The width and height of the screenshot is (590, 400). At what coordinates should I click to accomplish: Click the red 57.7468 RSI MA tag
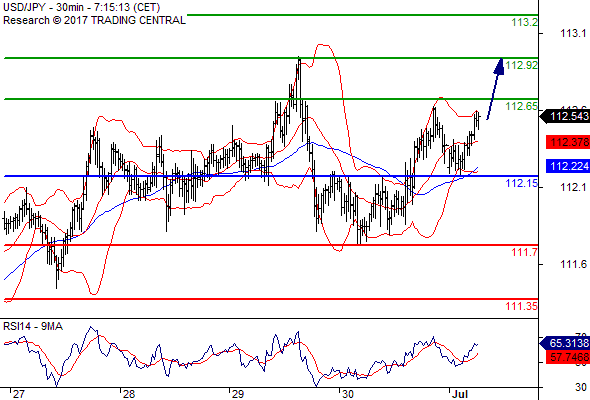point(568,357)
